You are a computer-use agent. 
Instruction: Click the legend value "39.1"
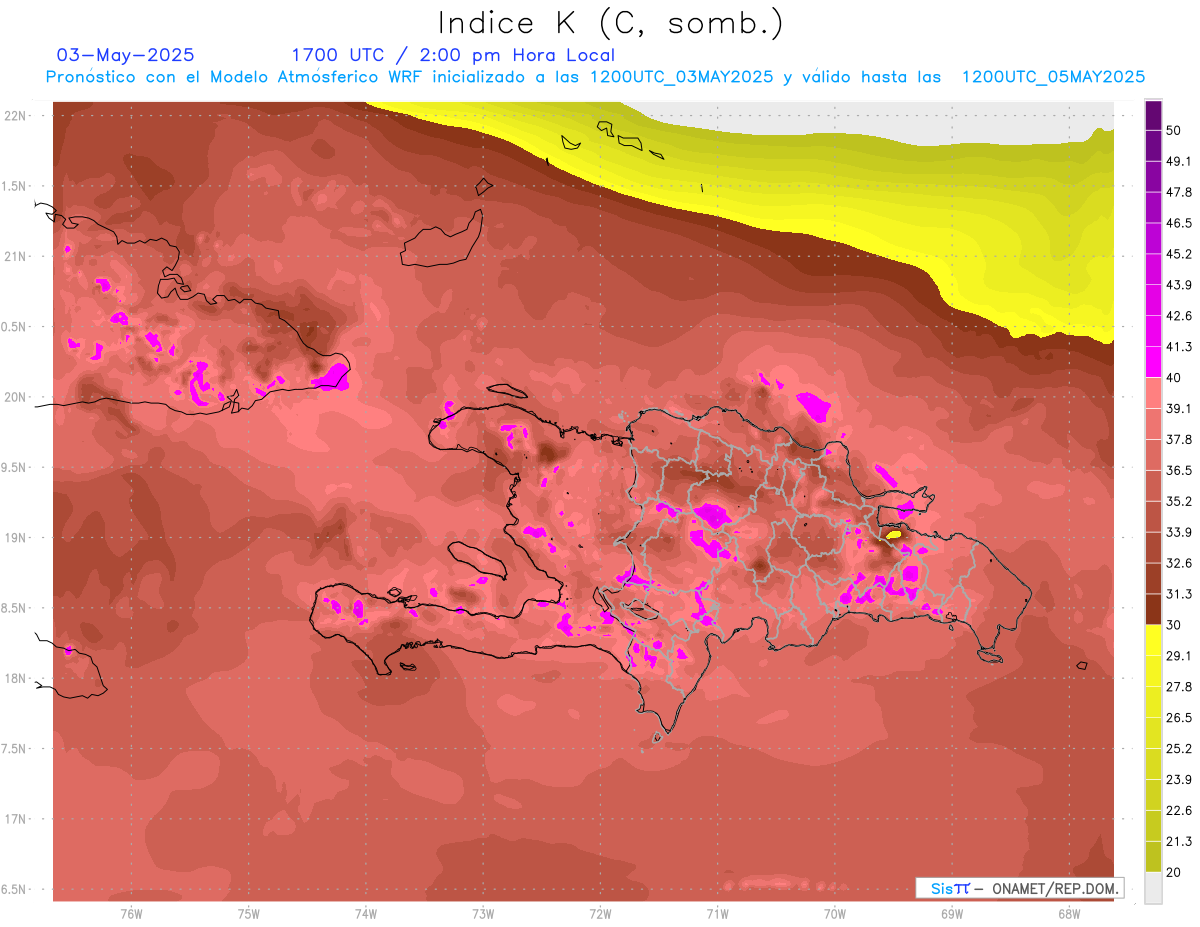coord(1179,409)
